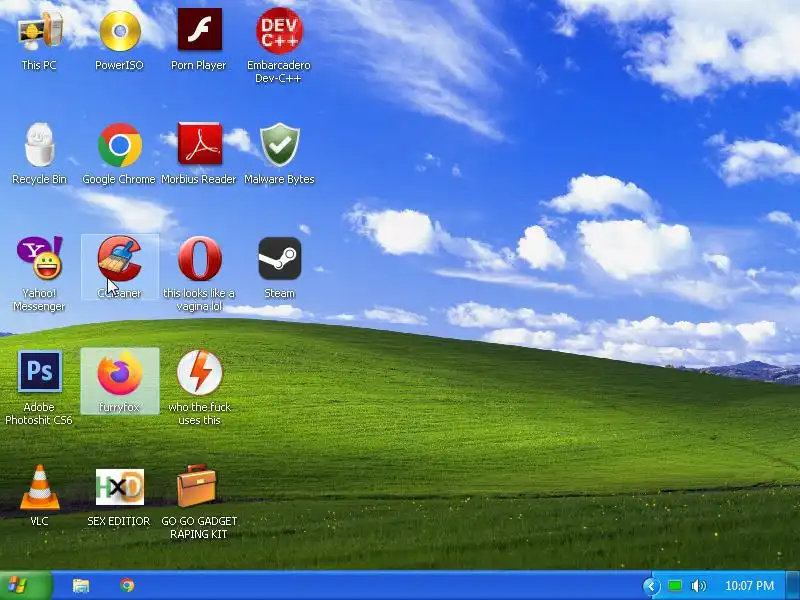This screenshot has width=800, height=600.
Task: Select the blue Ps CS6 desktop icon
Action: click(40, 371)
